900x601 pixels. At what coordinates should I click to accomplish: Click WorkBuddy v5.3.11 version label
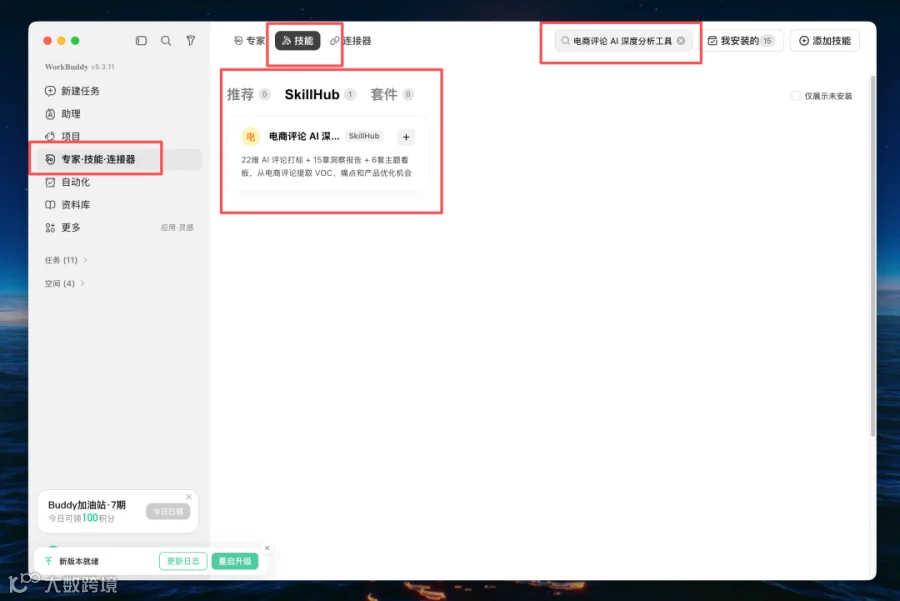click(x=80, y=67)
